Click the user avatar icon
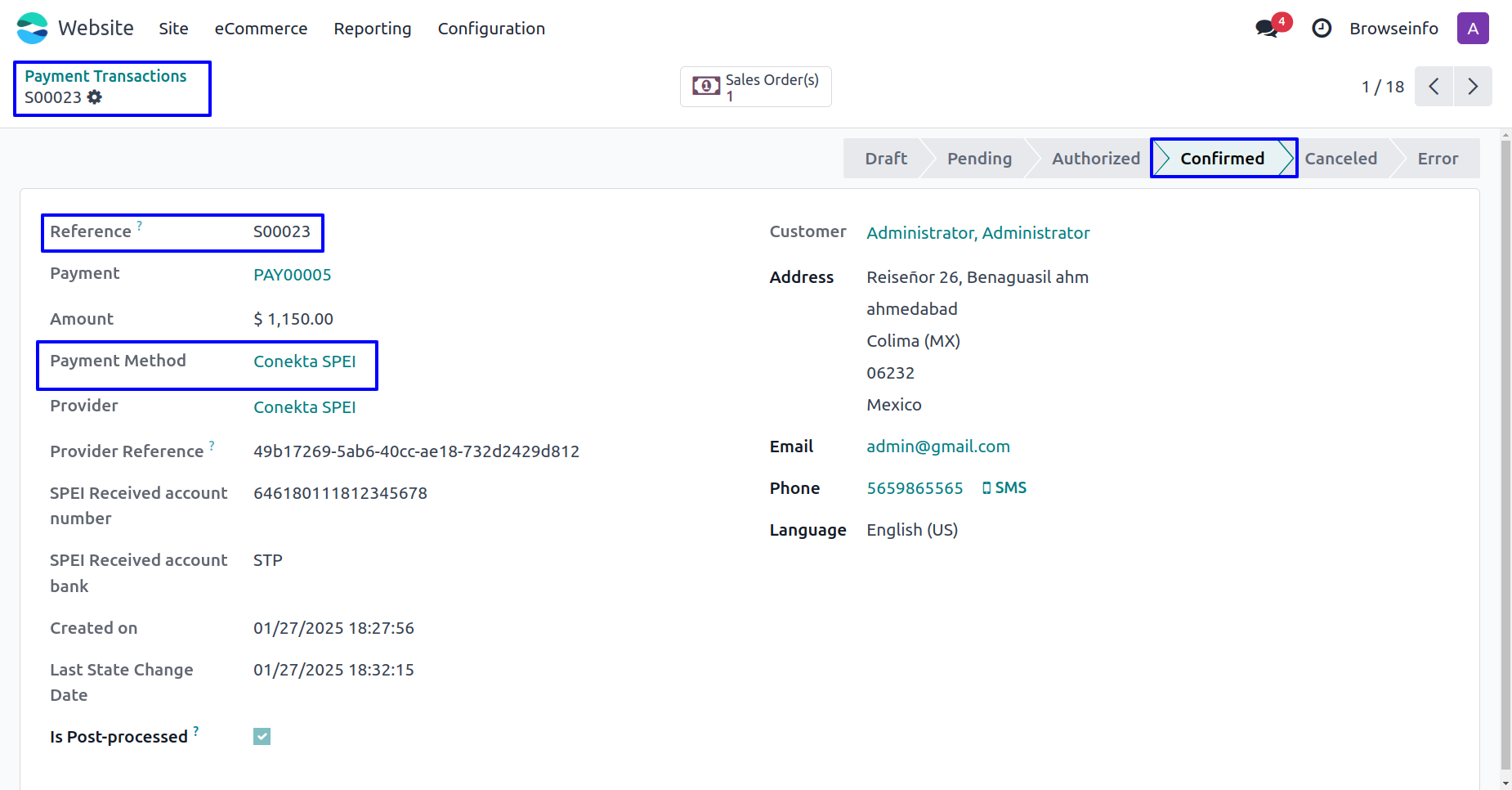 click(1472, 29)
